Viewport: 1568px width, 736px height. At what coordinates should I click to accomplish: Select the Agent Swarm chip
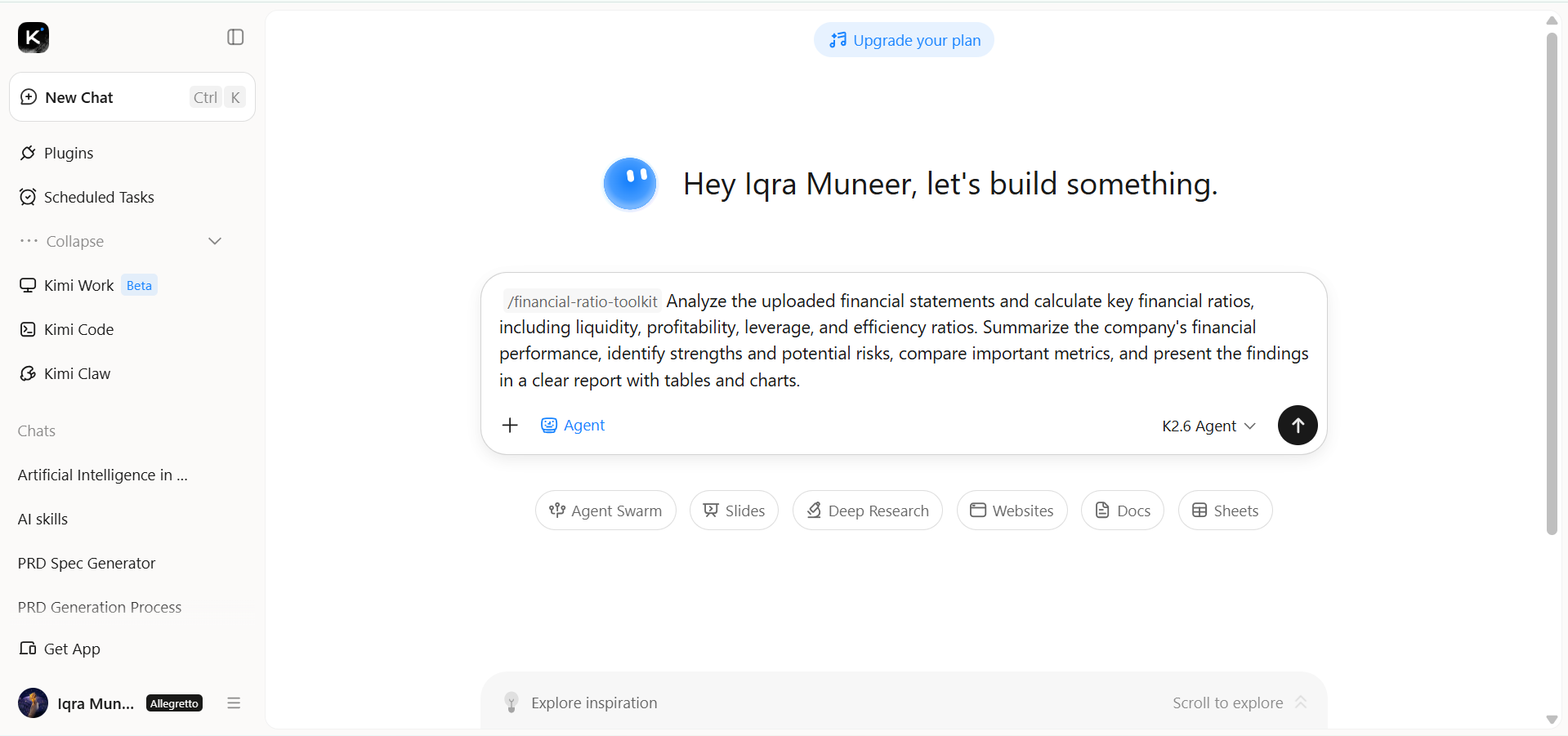coord(605,511)
